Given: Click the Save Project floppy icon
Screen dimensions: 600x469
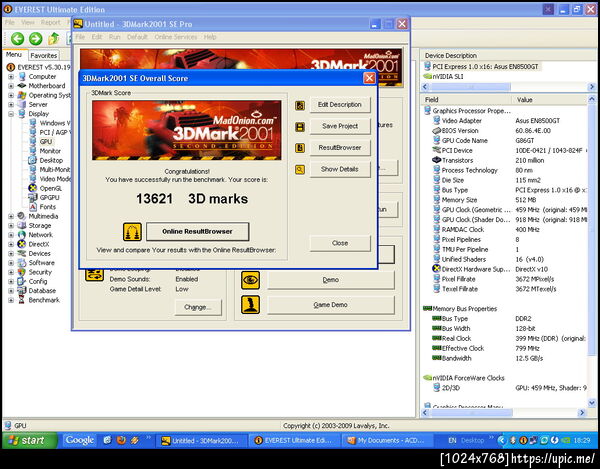Looking at the screenshot, I should coord(300,127).
